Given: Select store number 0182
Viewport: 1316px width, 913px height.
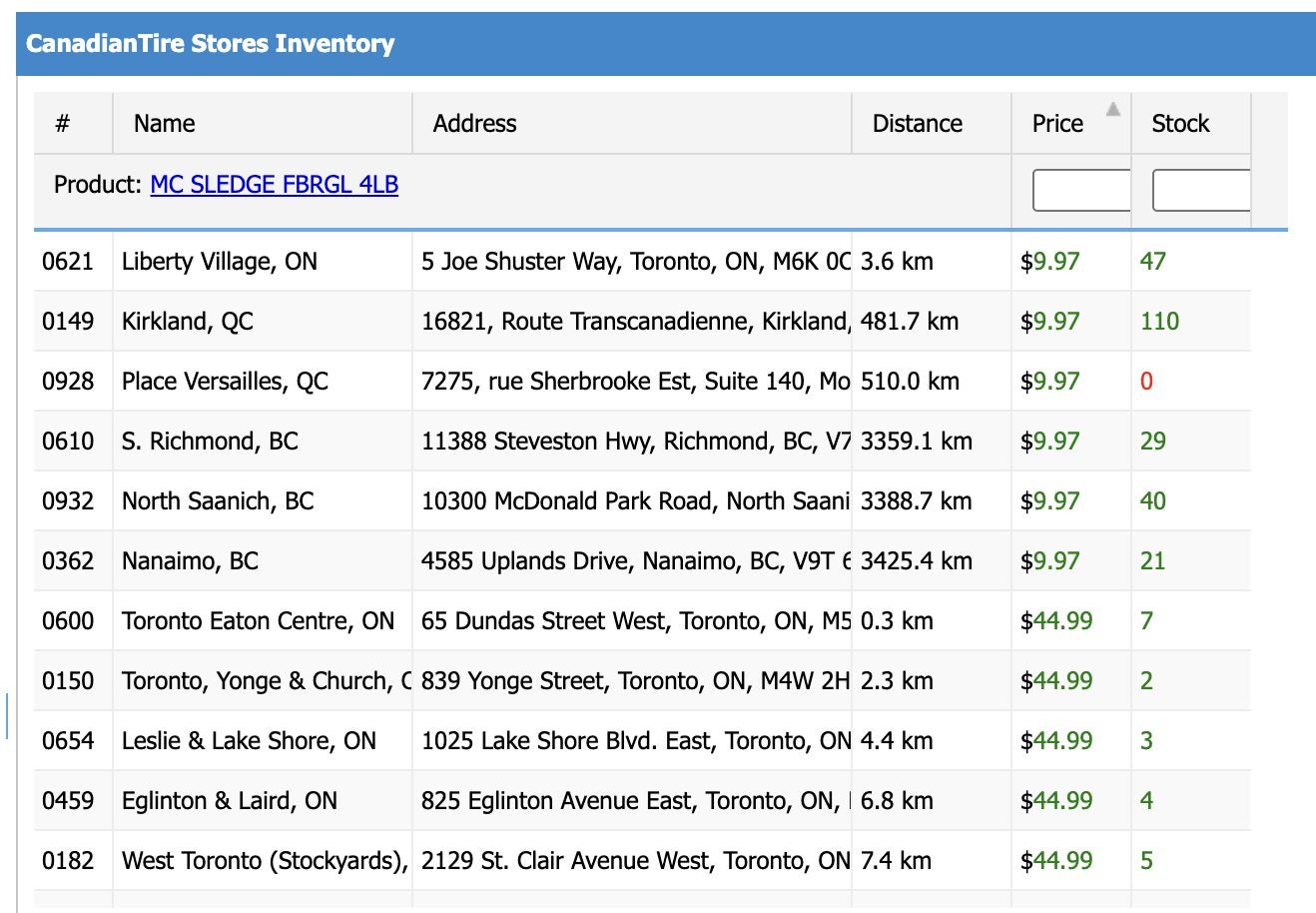Looking at the screenshot, I should point(68,861).
